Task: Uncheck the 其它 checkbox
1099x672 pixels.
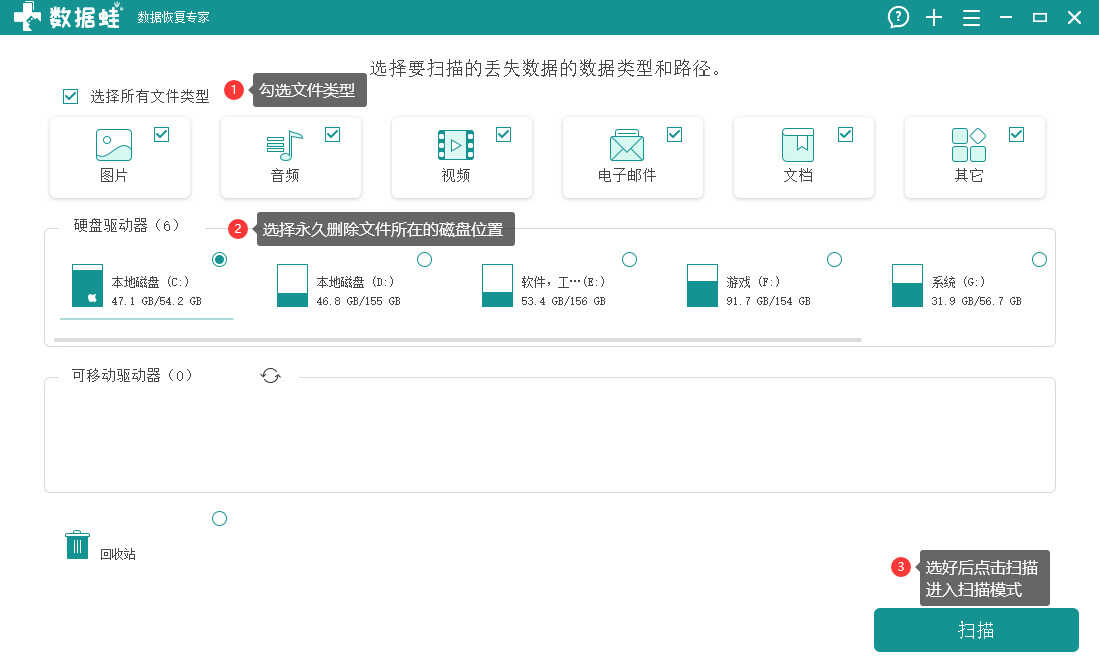Action: [1016, 134]
